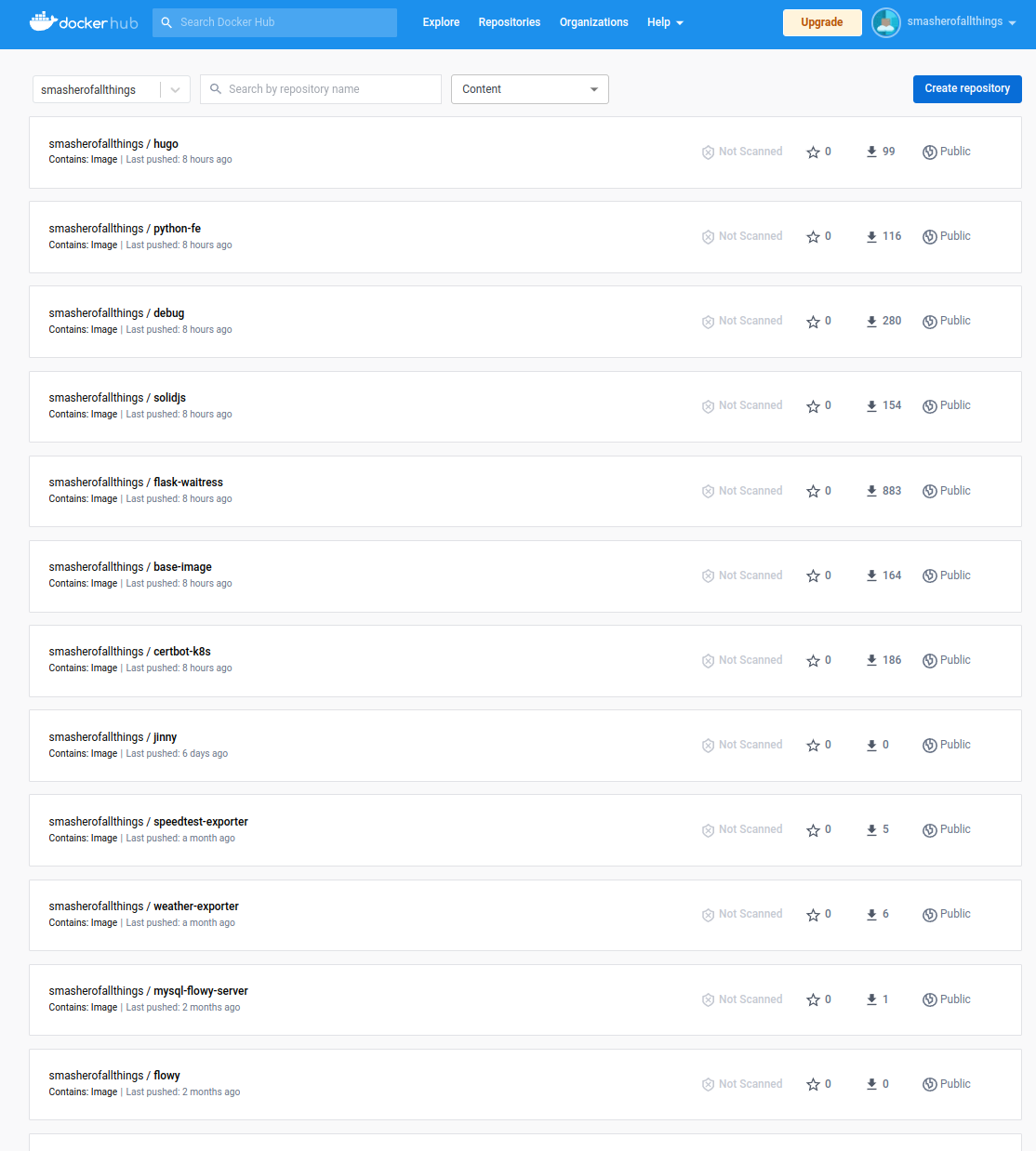Click the Upgrade button

tap(822, 22)
